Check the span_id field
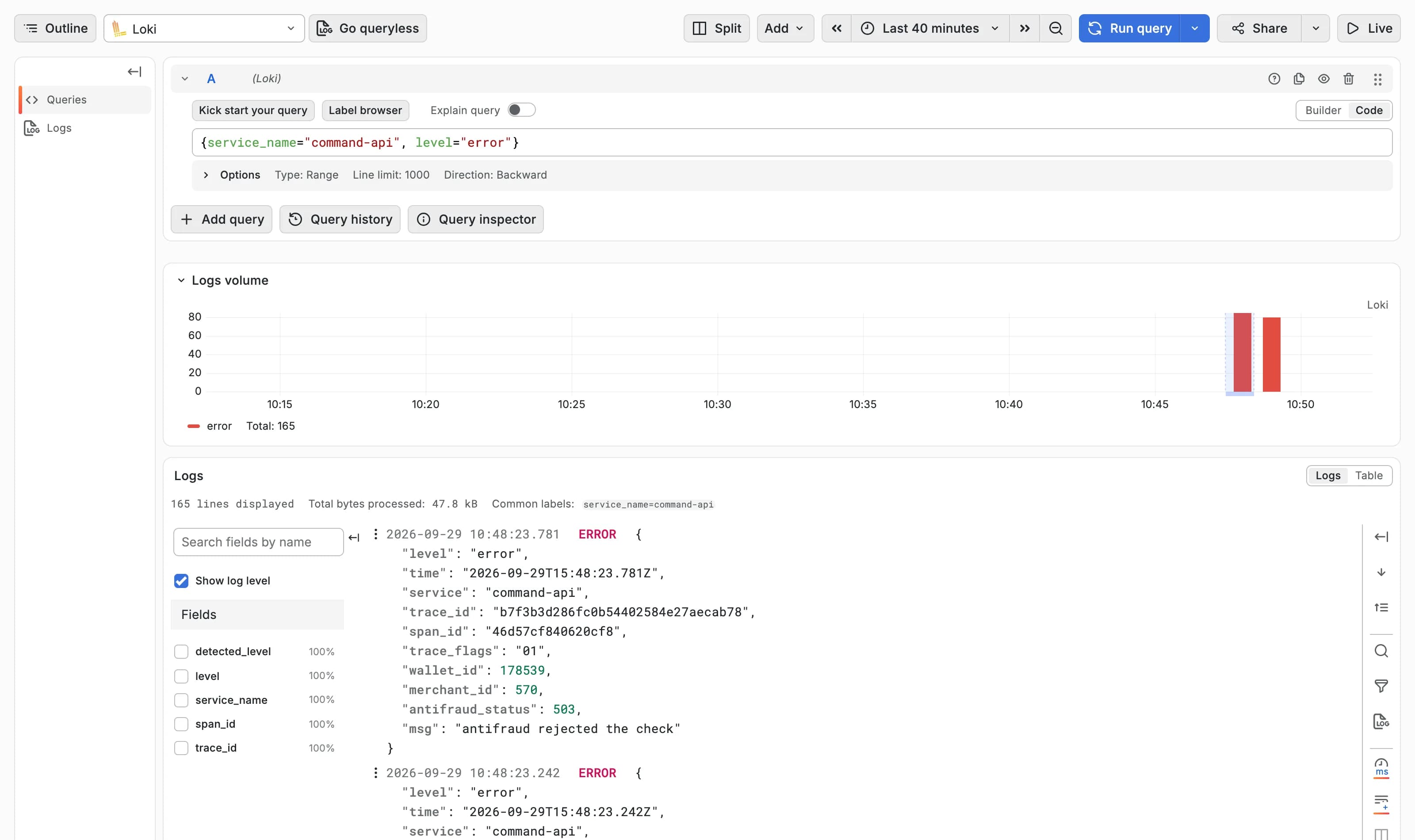Screen dimensions: 1415x840 (x=181, y=724)
